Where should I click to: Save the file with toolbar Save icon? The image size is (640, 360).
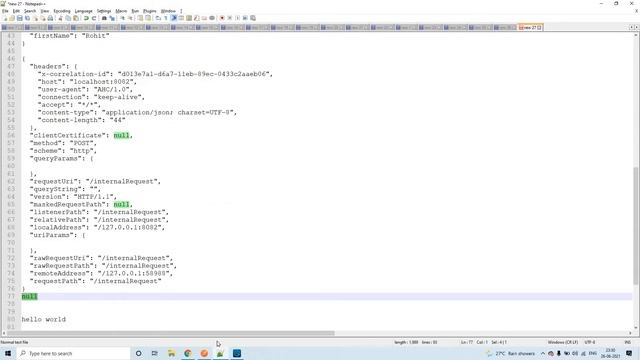click(x=20, y=18)
